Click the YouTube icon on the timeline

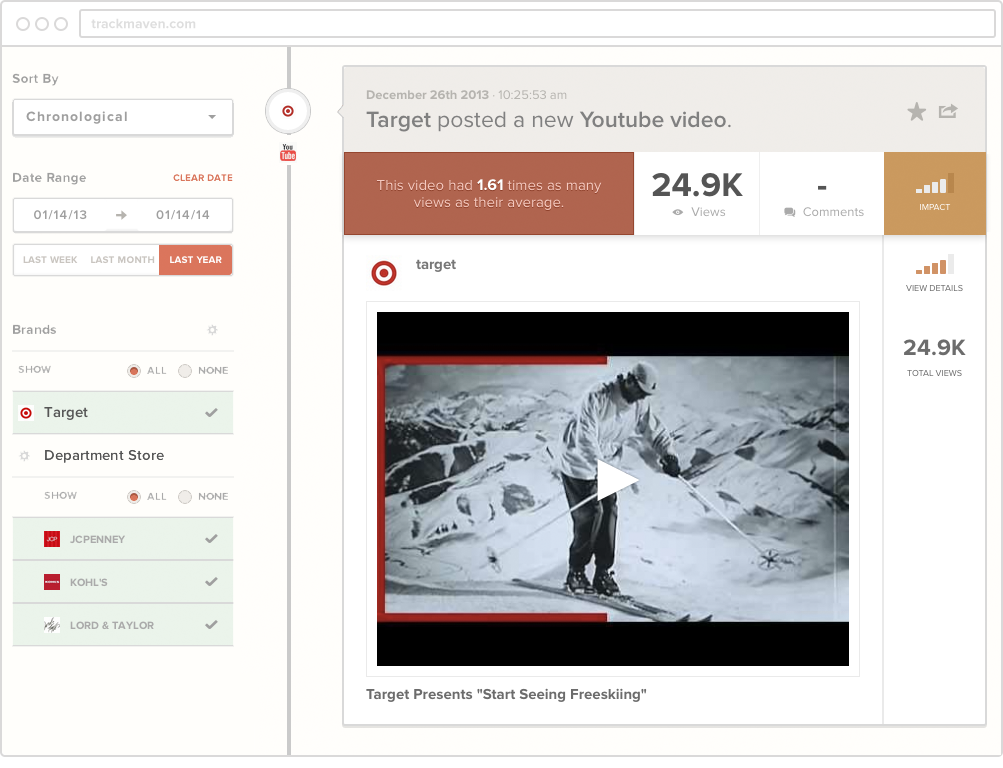point(288,152)
